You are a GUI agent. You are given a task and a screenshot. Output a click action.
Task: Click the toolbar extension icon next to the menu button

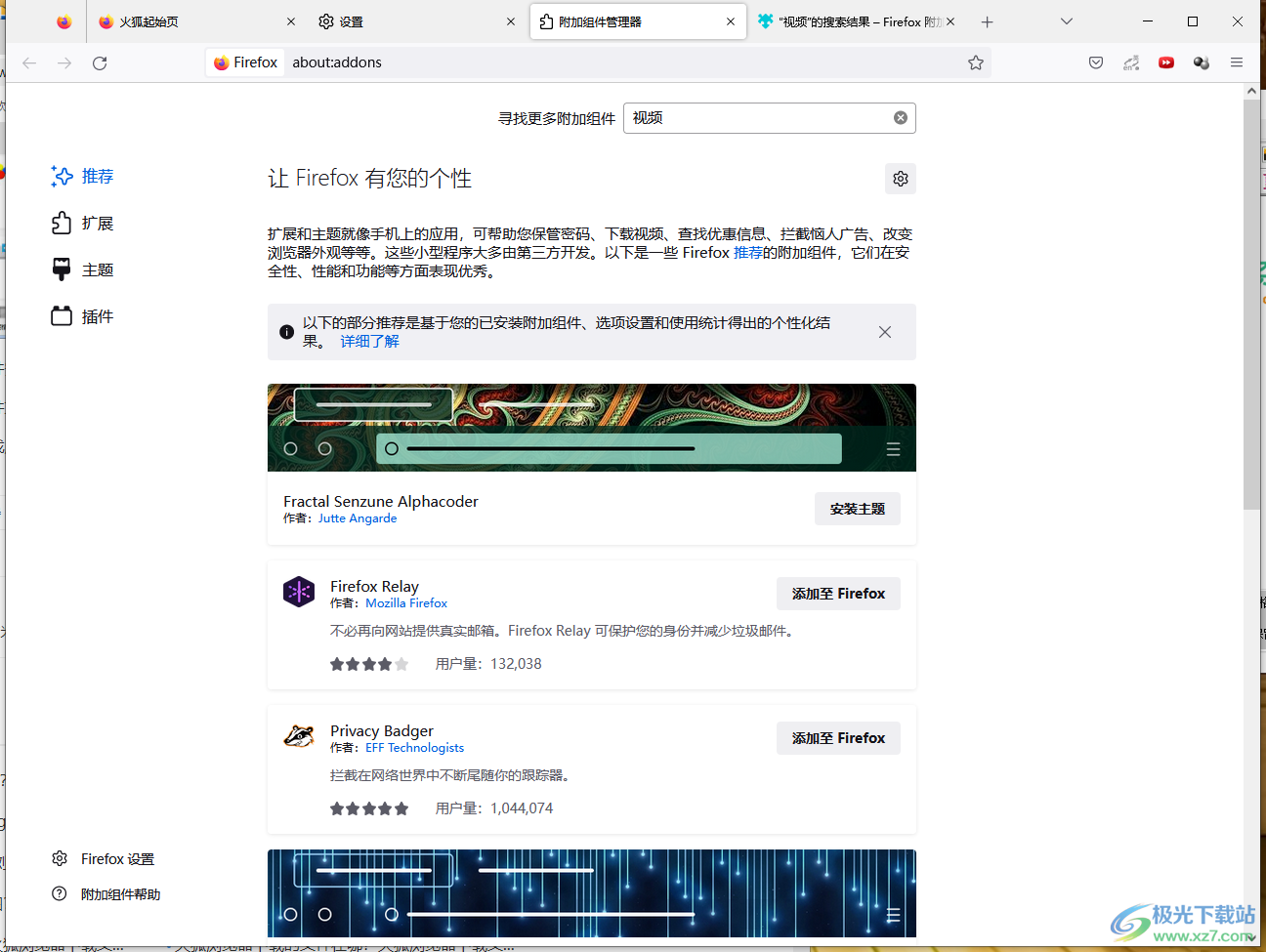click(1202, 62)
